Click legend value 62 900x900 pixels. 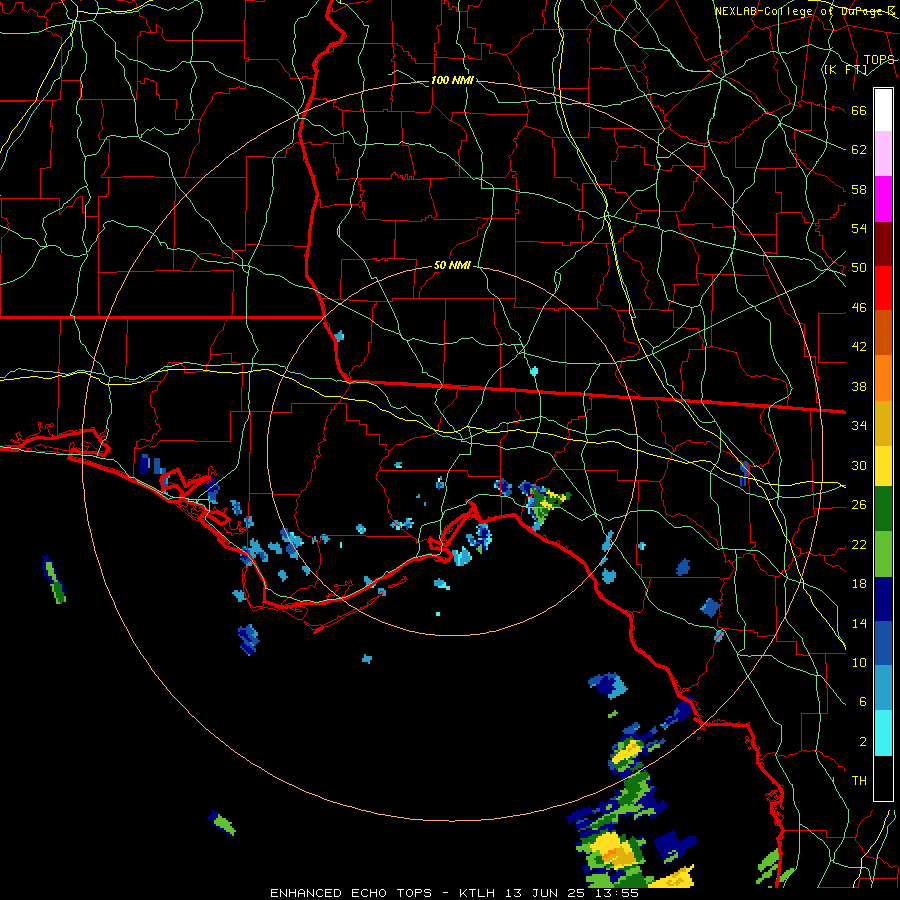(859, 150)
